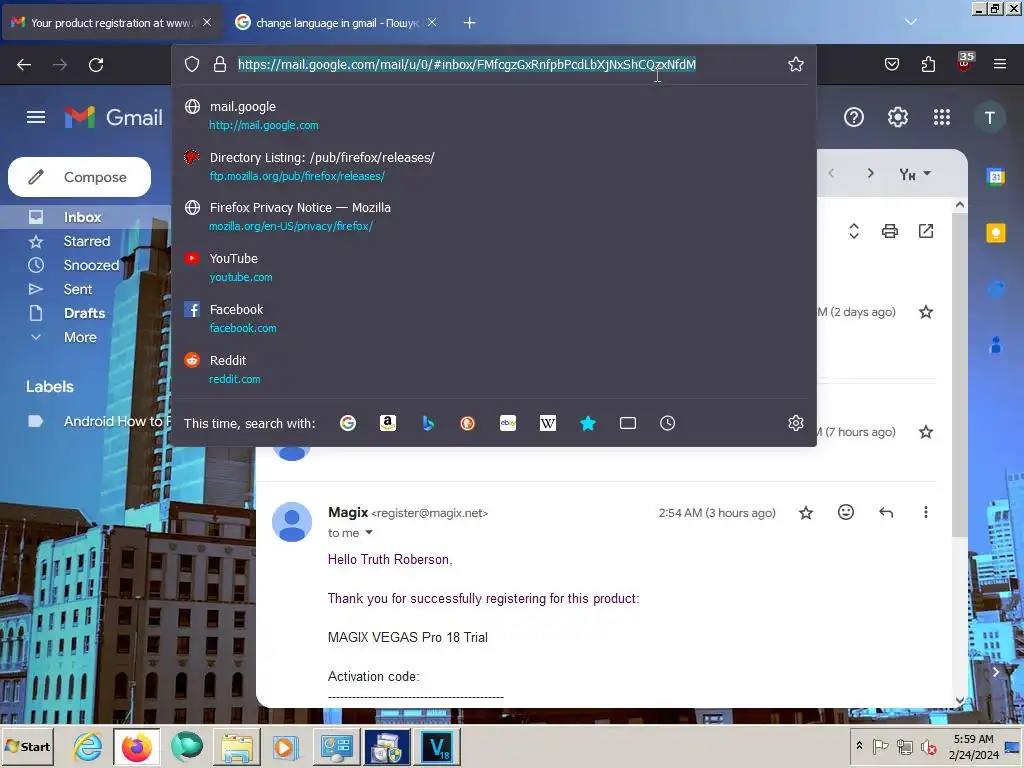Click the site padlock security icon

(220, 64)
